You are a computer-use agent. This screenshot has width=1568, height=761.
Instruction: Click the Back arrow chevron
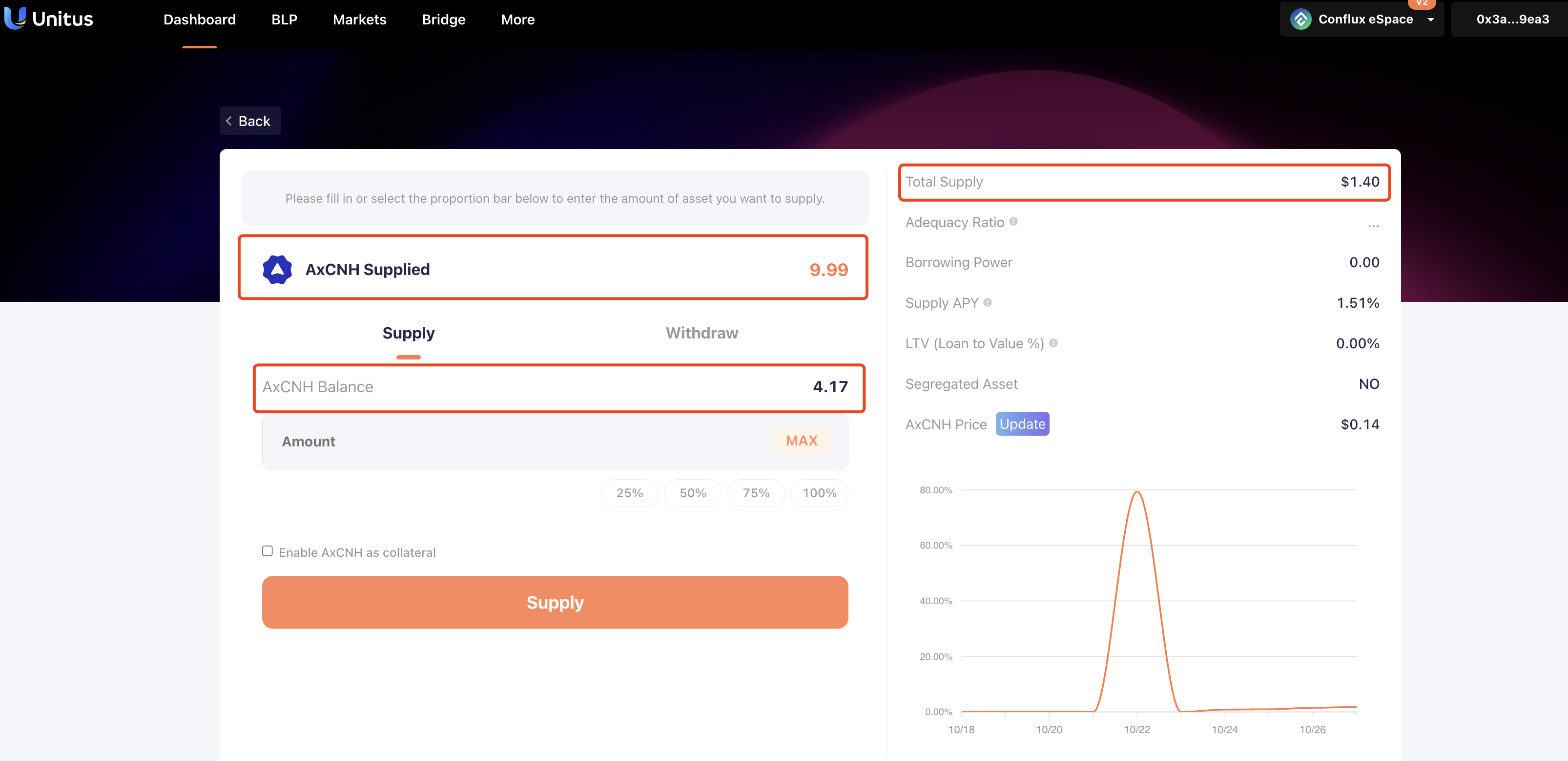coord(229,121)
